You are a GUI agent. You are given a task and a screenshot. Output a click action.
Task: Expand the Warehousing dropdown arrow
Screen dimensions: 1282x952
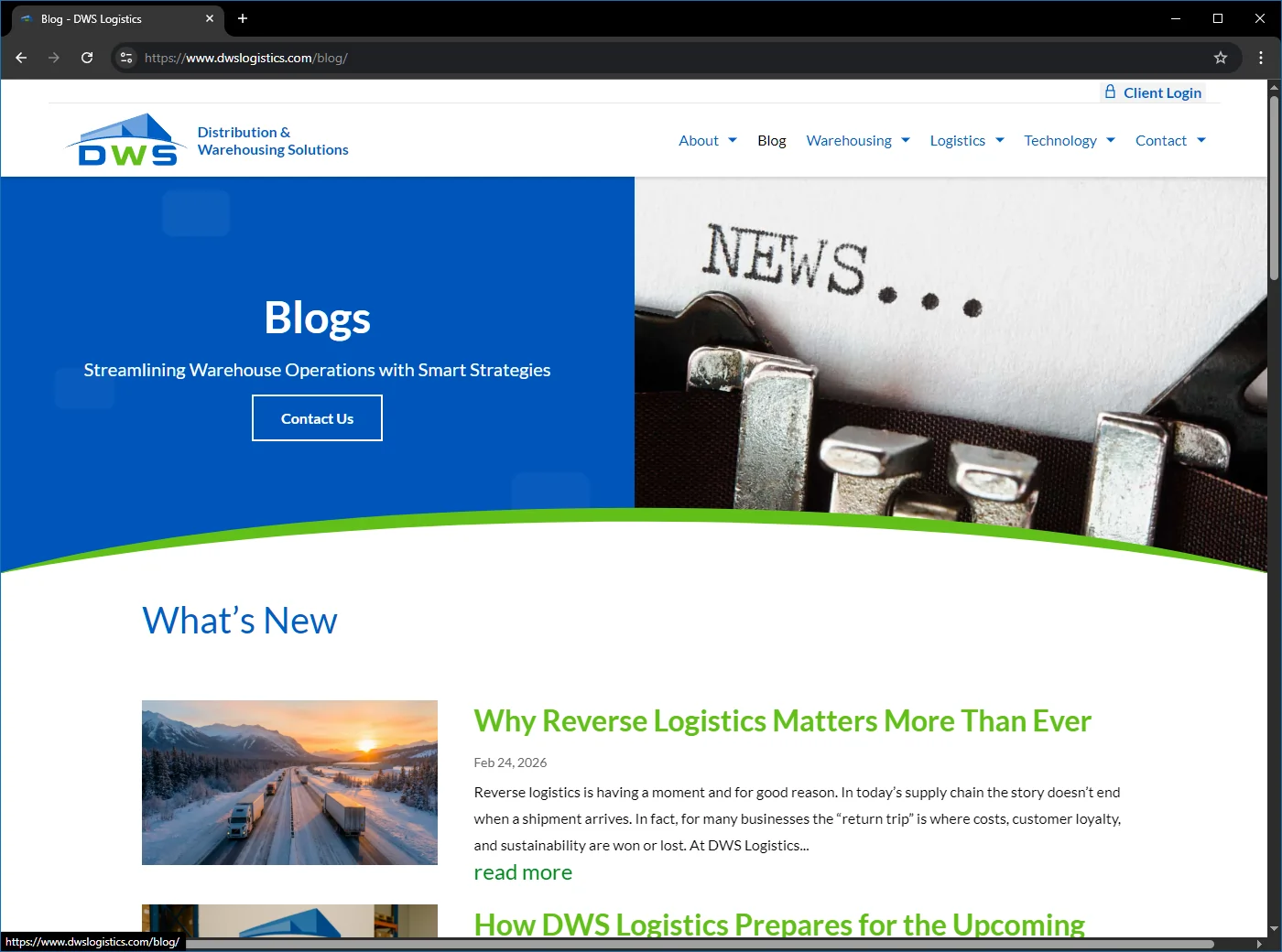pos(906,140)
